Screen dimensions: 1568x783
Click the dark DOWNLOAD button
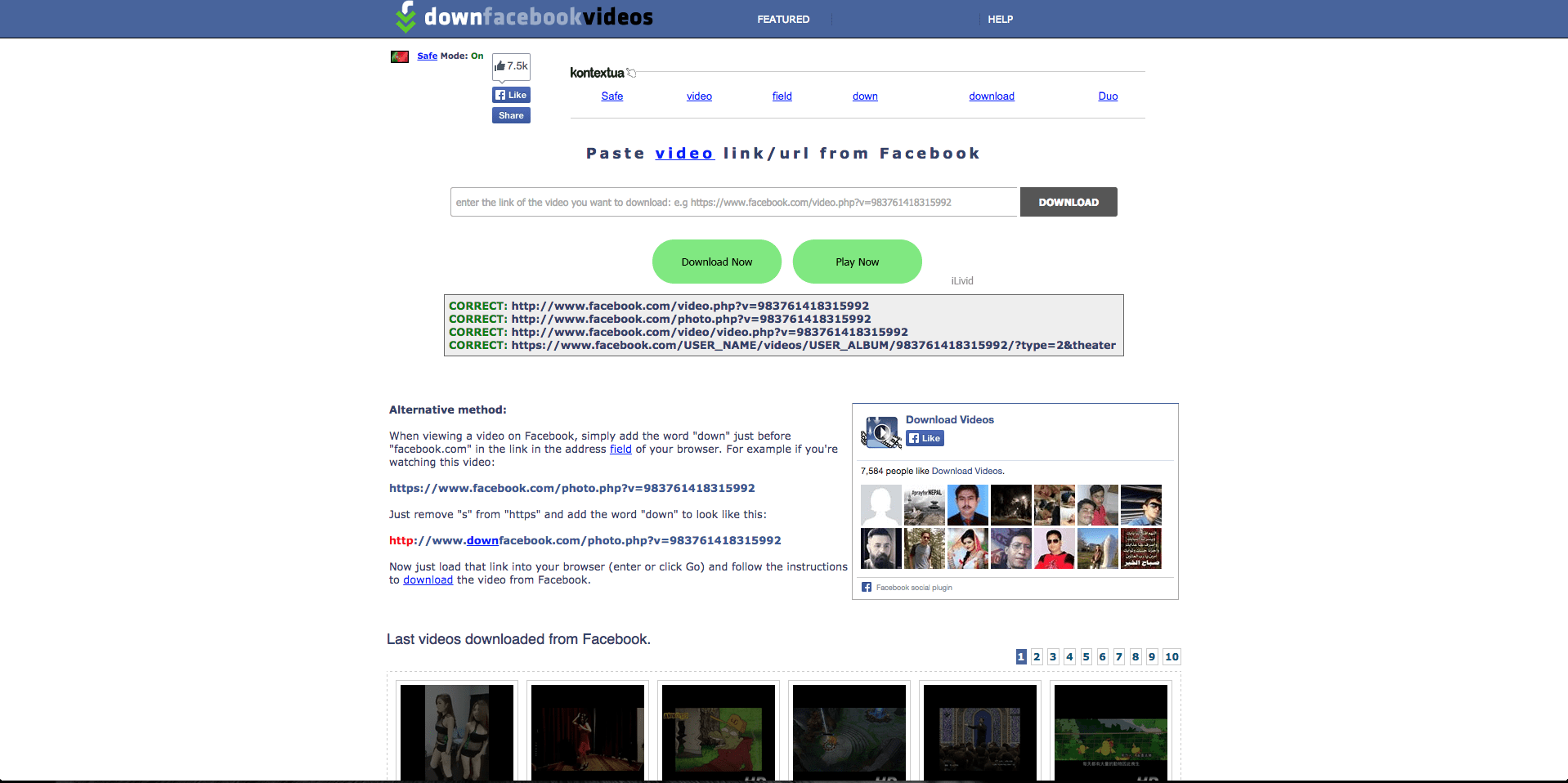click(1068, 202)
